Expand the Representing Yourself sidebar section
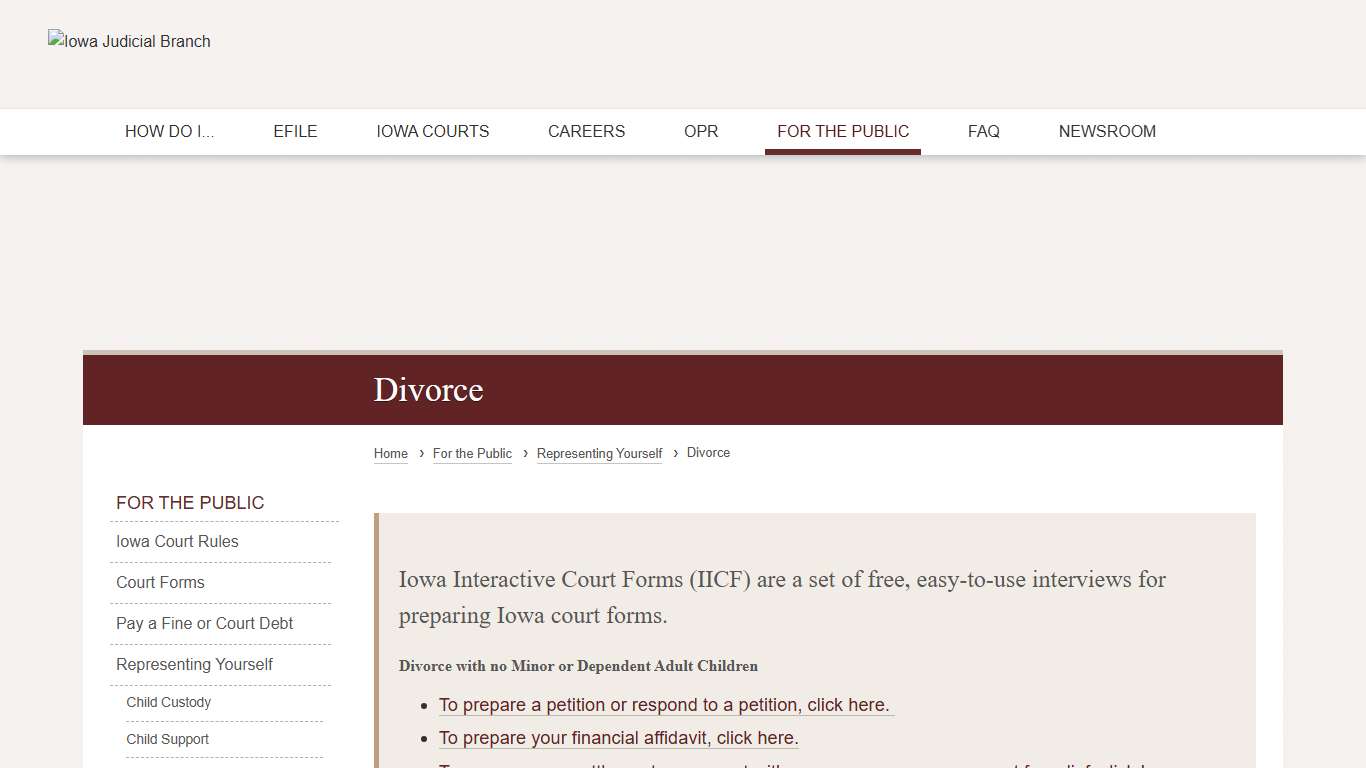 point(194,664)
